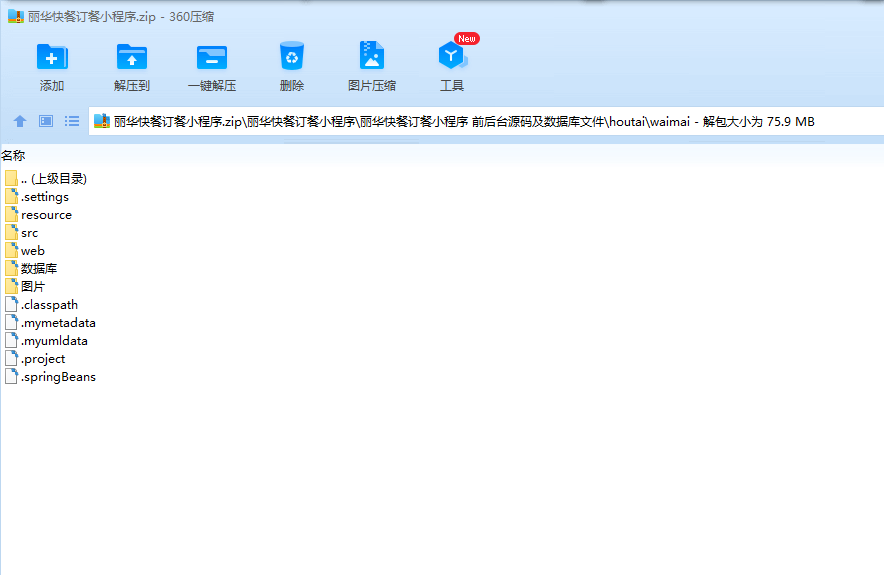The width and height of the screenshot is (884, 575).
Task: Select the .project file
Action: click(x=35, y=359)
